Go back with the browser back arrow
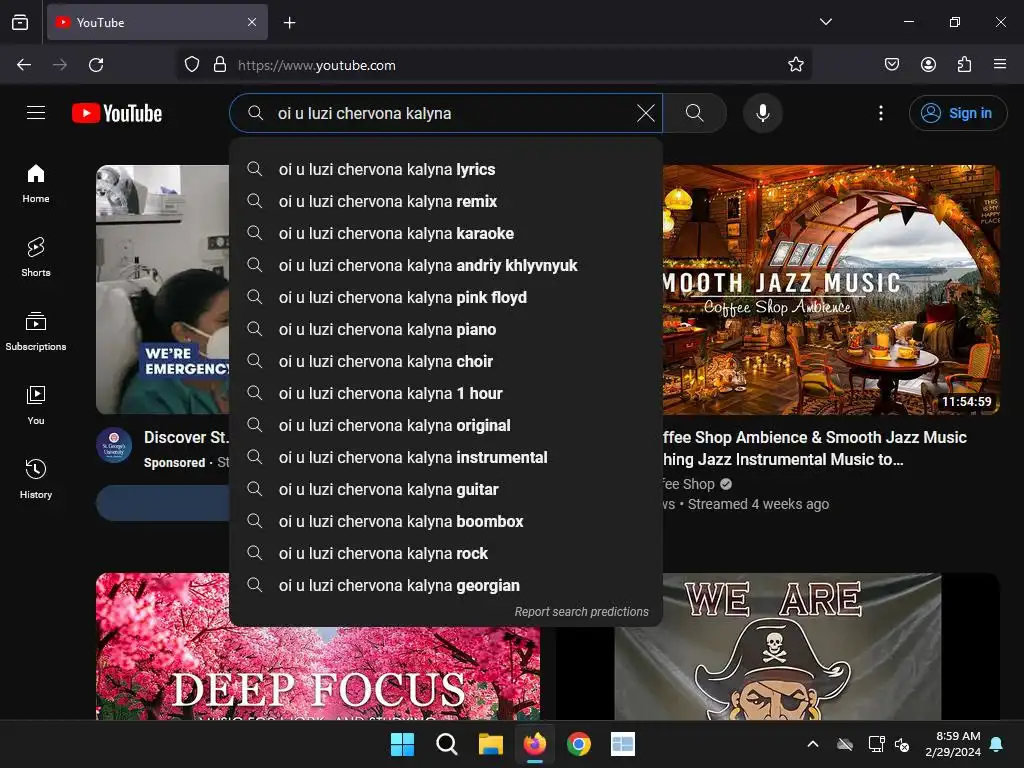This screenshot has height=768, width=1024. pyautogui.click(x=24, y=65)
